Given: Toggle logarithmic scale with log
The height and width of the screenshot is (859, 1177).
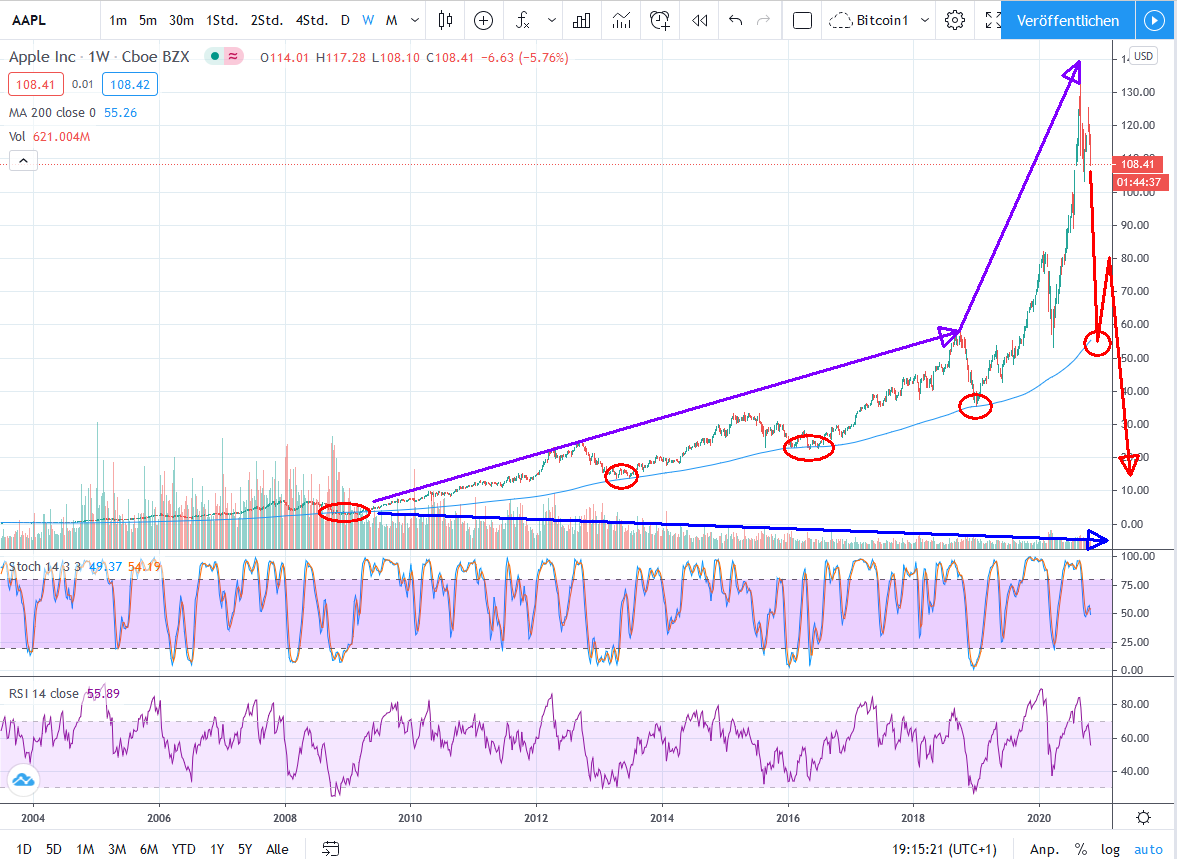Looking at the screenshot, I should (1110, 849).
